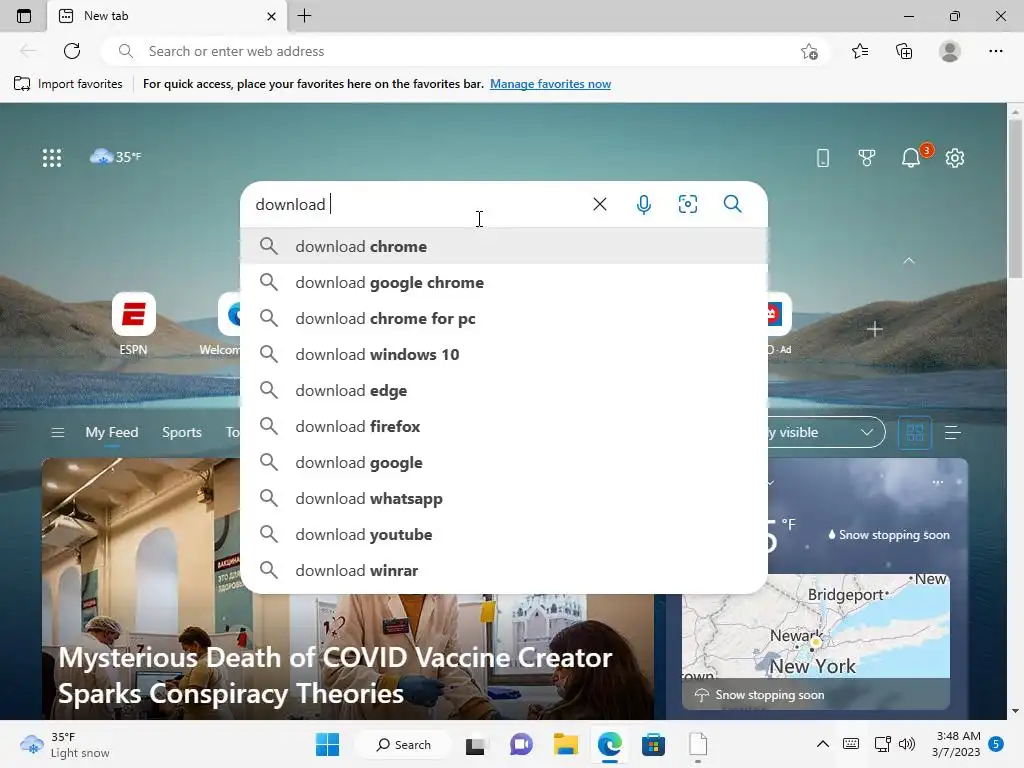This screenshot has width=1024, height=768.
Task: Select suggestion download chrome for pc
Action: coord(504,318)
